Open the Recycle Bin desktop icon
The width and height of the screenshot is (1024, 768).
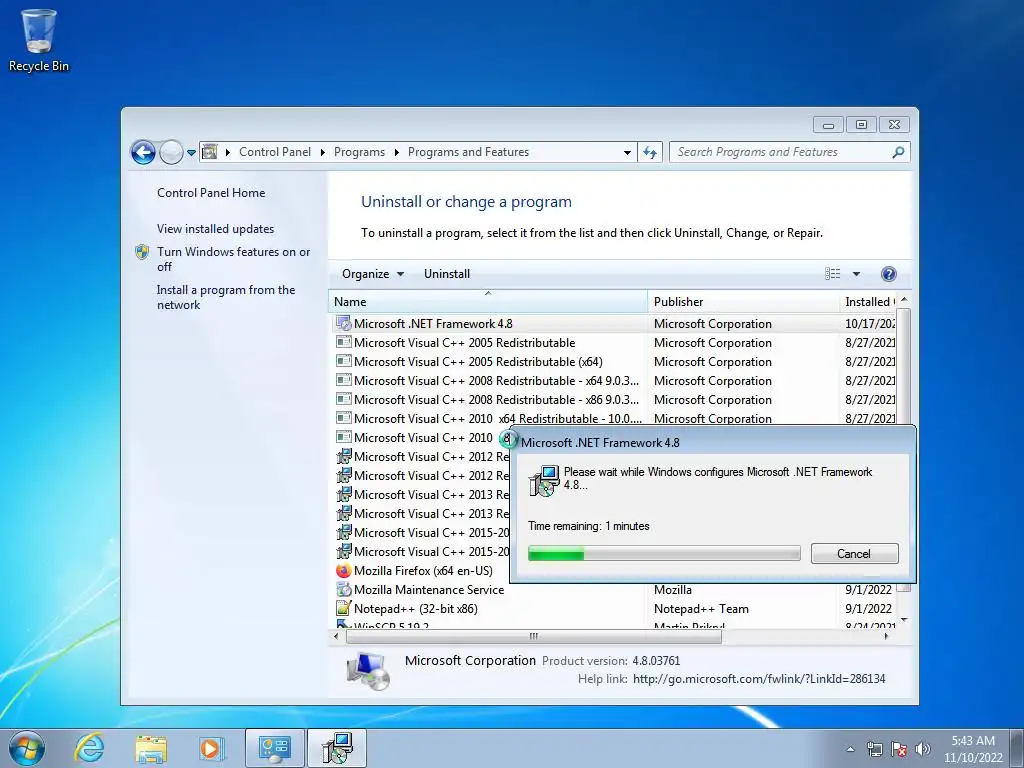click(x=39, y=40)
